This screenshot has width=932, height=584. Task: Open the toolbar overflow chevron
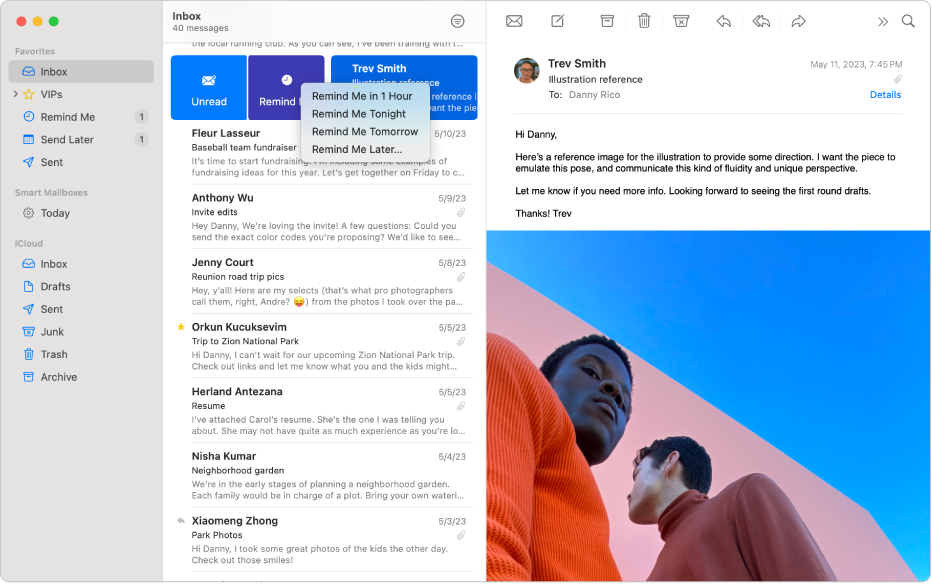tap(882, 20)
